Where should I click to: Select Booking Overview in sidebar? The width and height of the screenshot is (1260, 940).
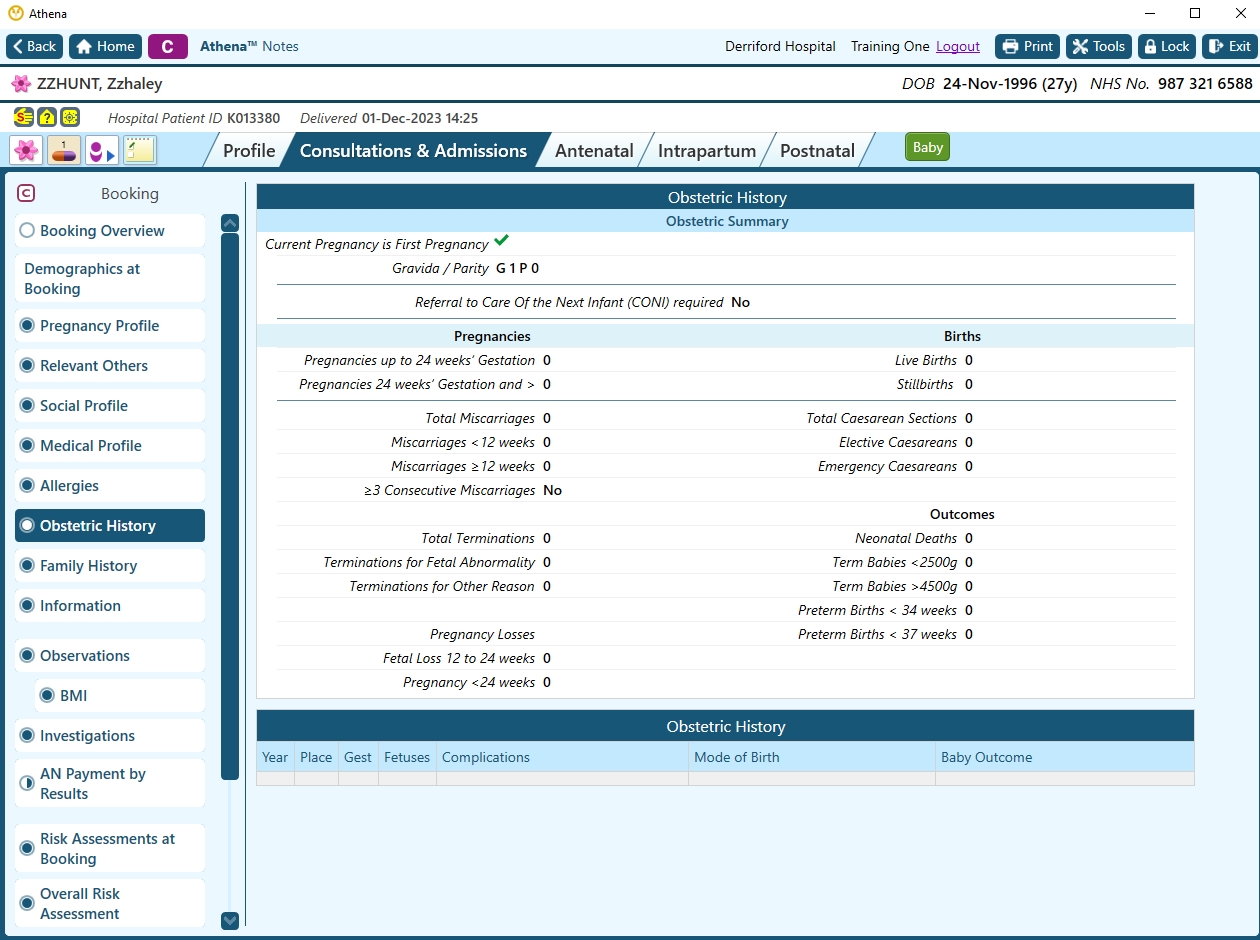pyautogui.click(x=110, y=231)
